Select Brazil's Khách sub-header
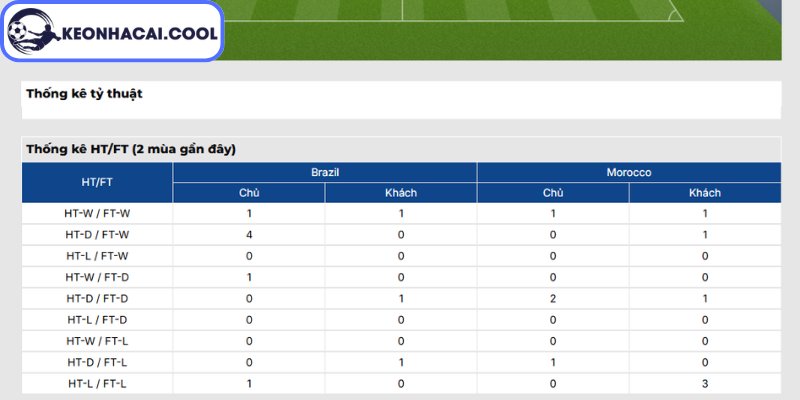Image resolution: width=800 pixels, height=400 pixels. coord(401,193)
